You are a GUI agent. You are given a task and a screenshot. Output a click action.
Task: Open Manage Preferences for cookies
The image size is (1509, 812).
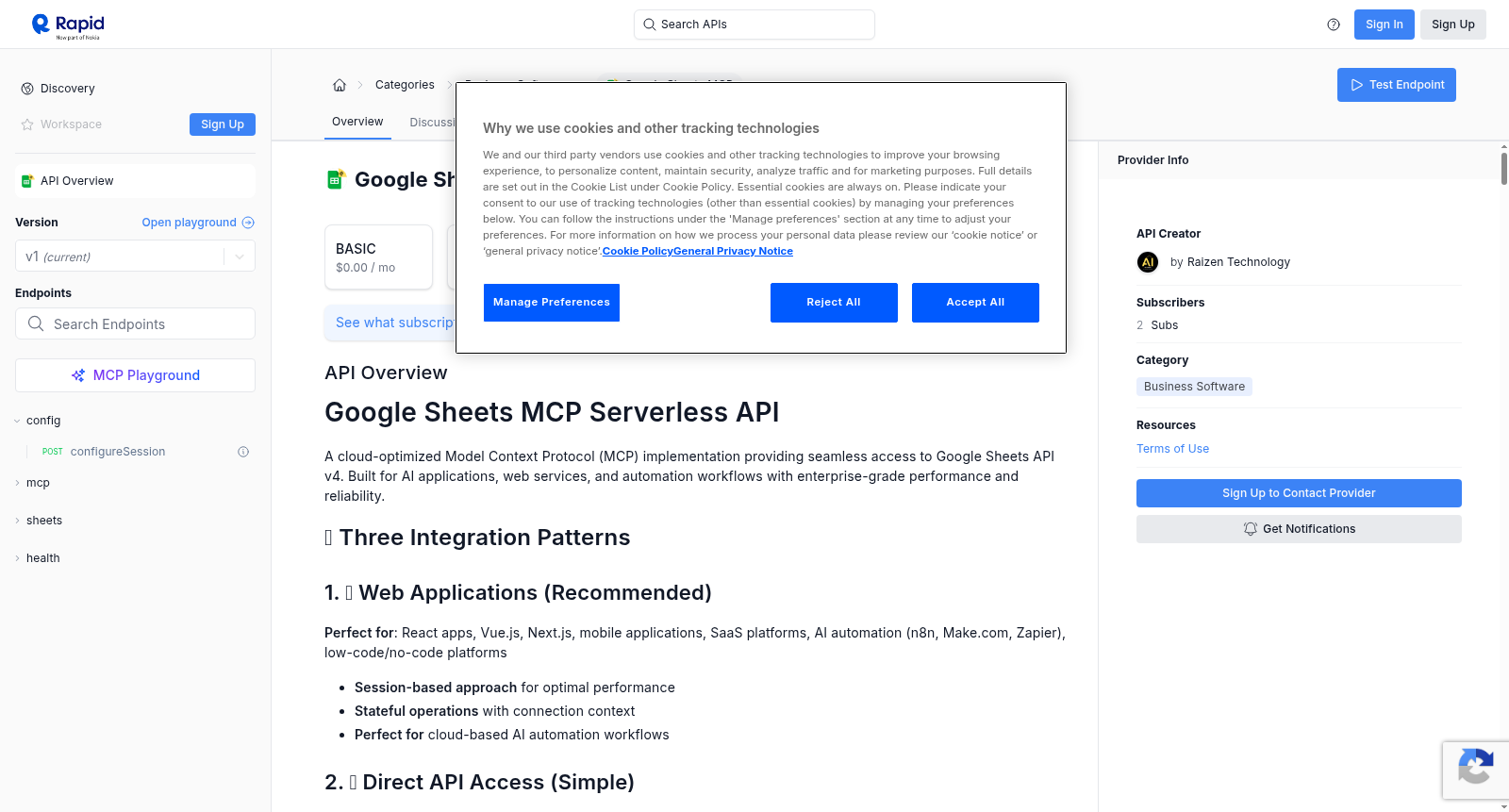[x=552, y=303]
